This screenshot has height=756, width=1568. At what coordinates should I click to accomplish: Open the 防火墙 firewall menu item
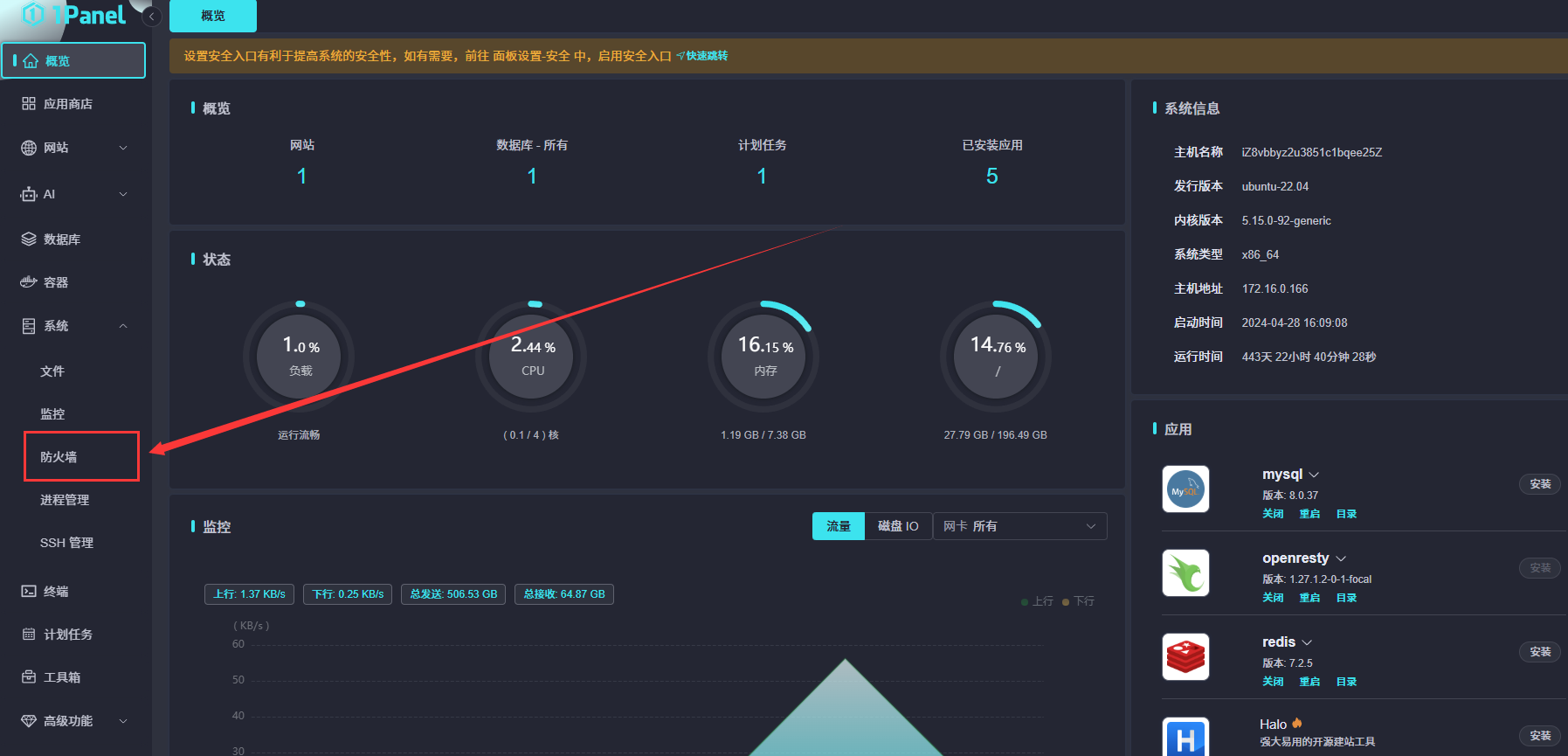[x=59, y=457]
